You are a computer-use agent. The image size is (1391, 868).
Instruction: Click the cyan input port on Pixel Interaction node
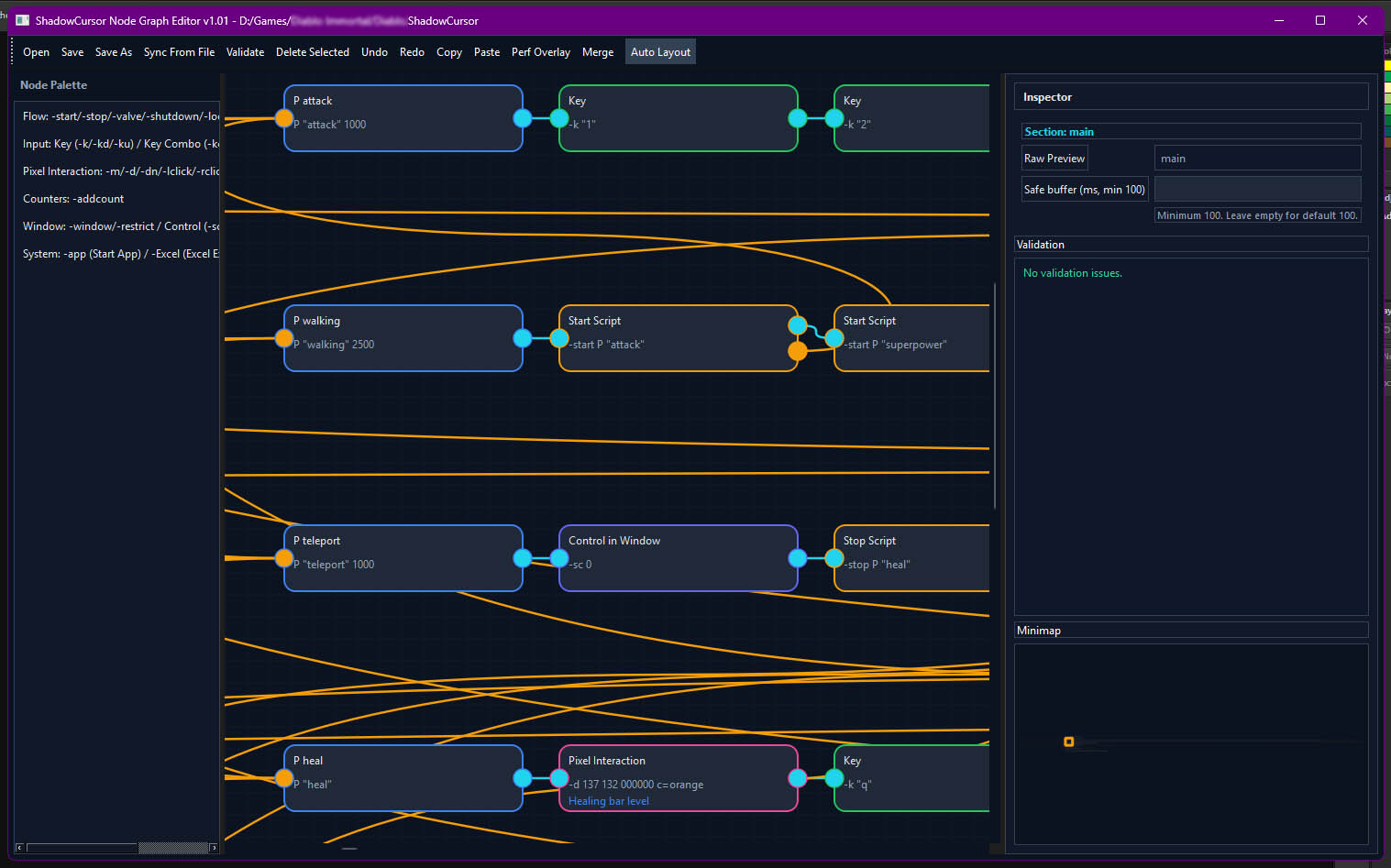559,778
